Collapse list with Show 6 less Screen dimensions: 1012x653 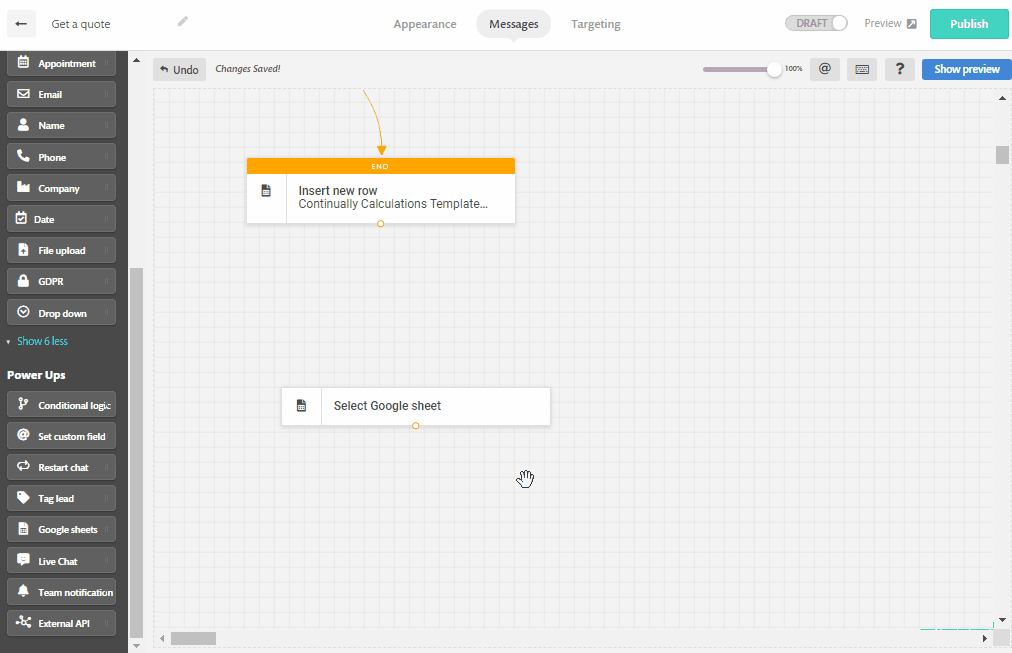pyautogui.click(x=42, y=341)
